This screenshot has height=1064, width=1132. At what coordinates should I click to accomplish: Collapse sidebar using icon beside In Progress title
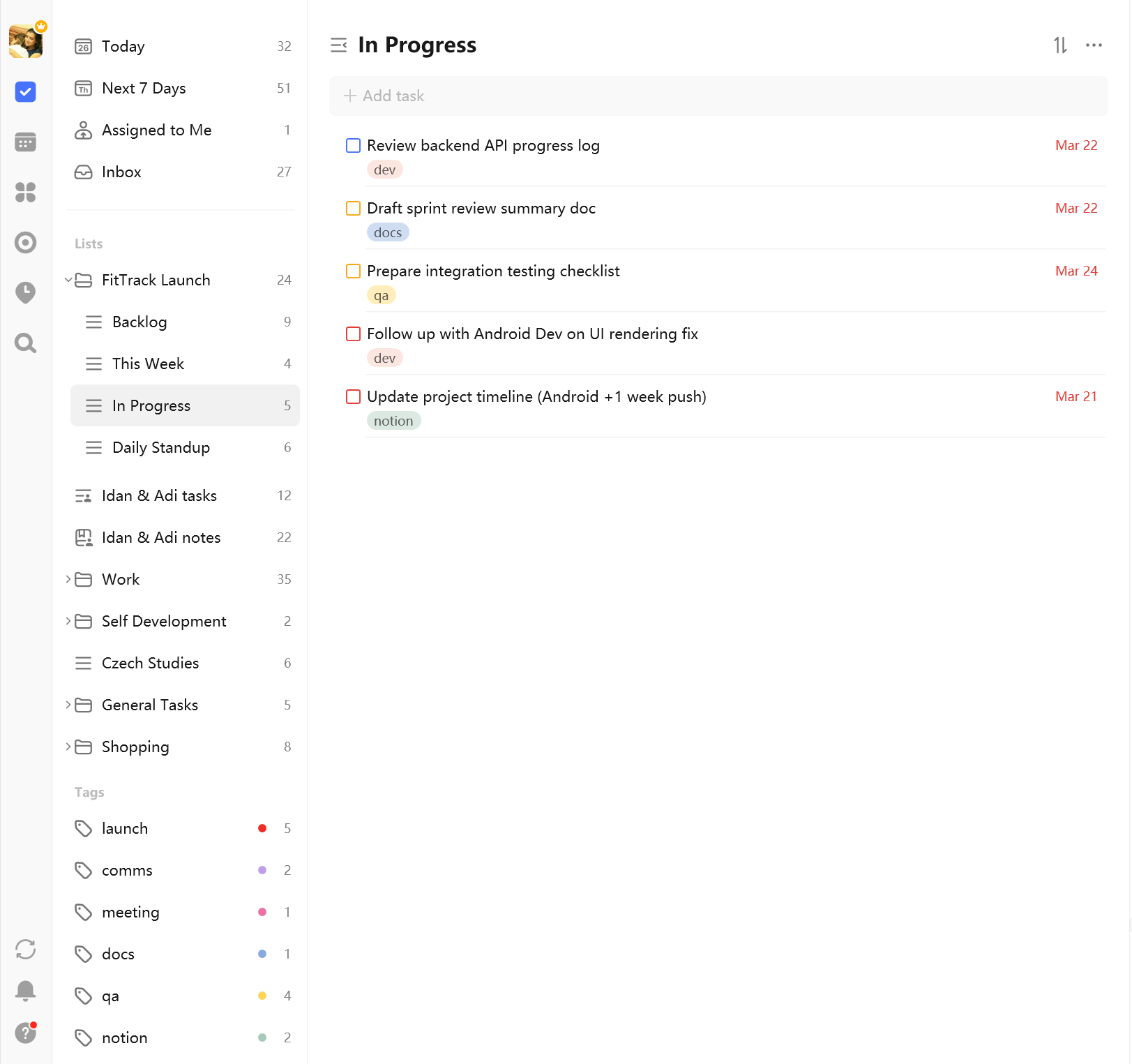coord(339,45)
